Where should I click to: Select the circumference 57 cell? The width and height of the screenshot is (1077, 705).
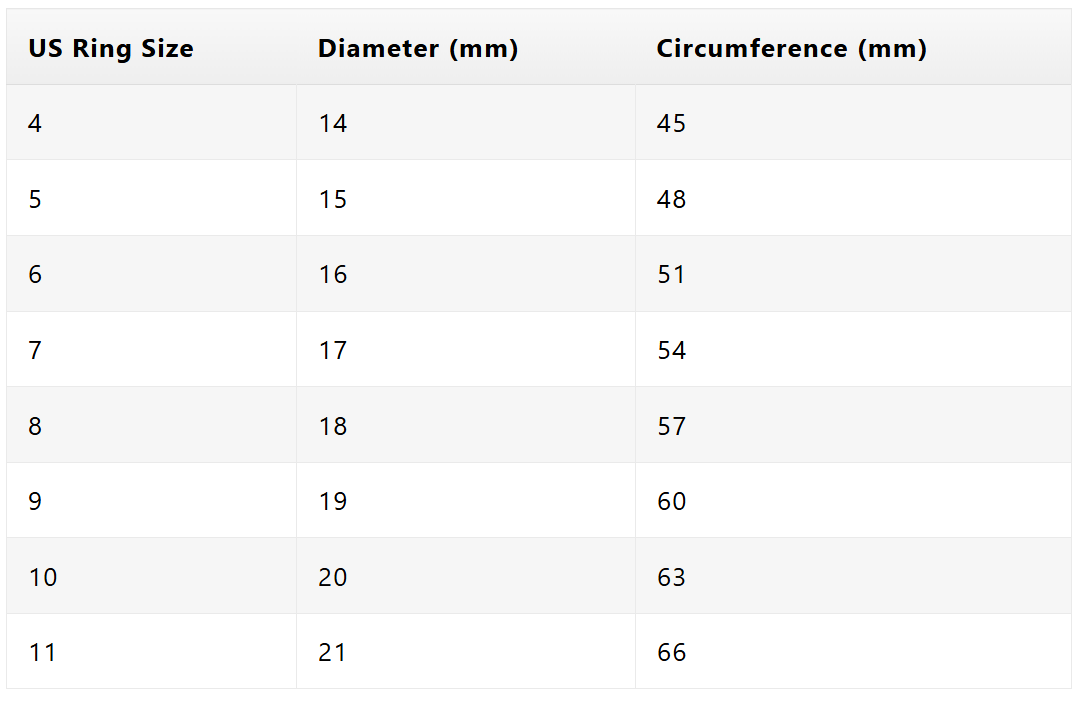(853, 425)
